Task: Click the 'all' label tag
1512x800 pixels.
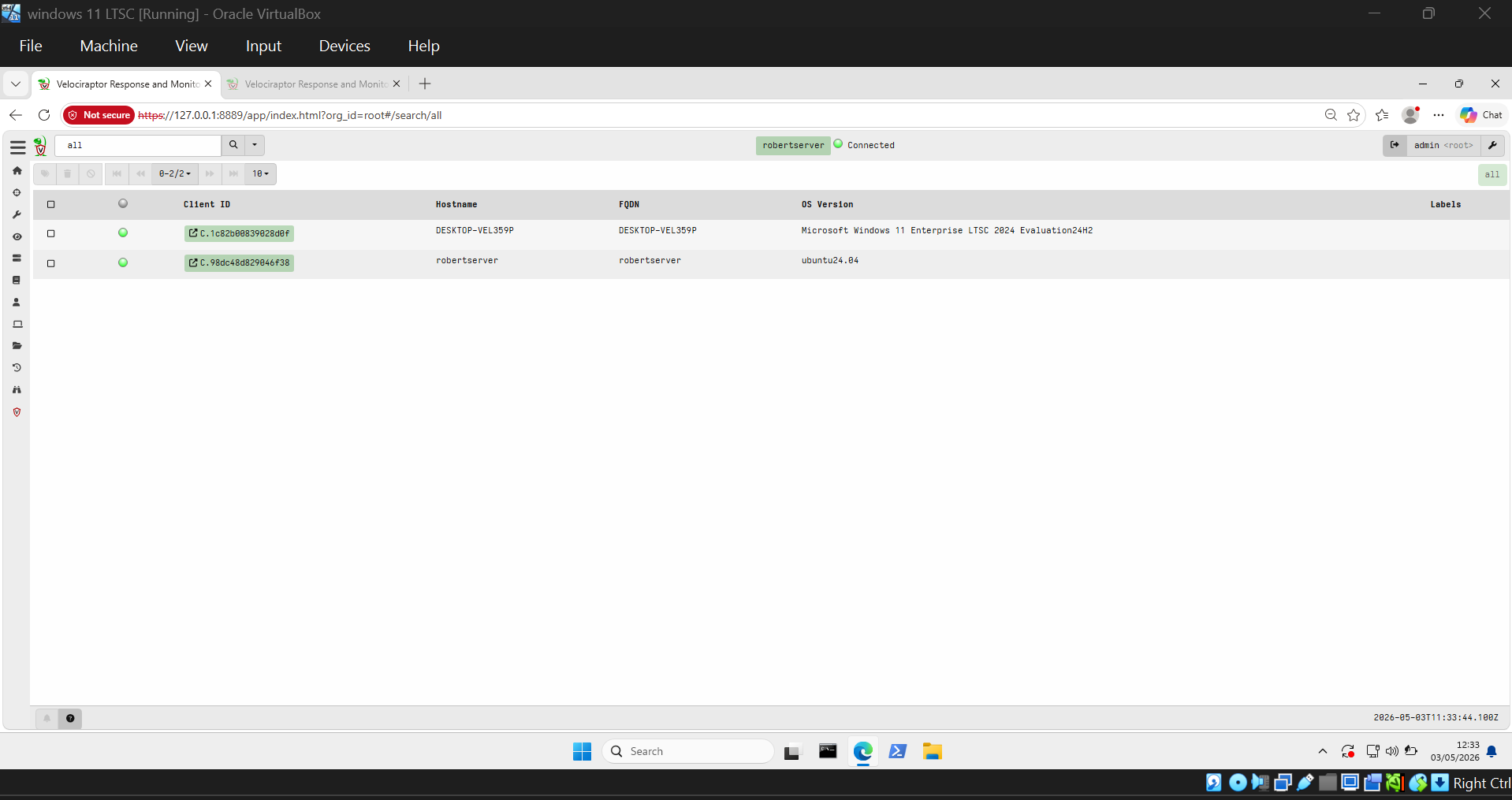Action: 1492,174
